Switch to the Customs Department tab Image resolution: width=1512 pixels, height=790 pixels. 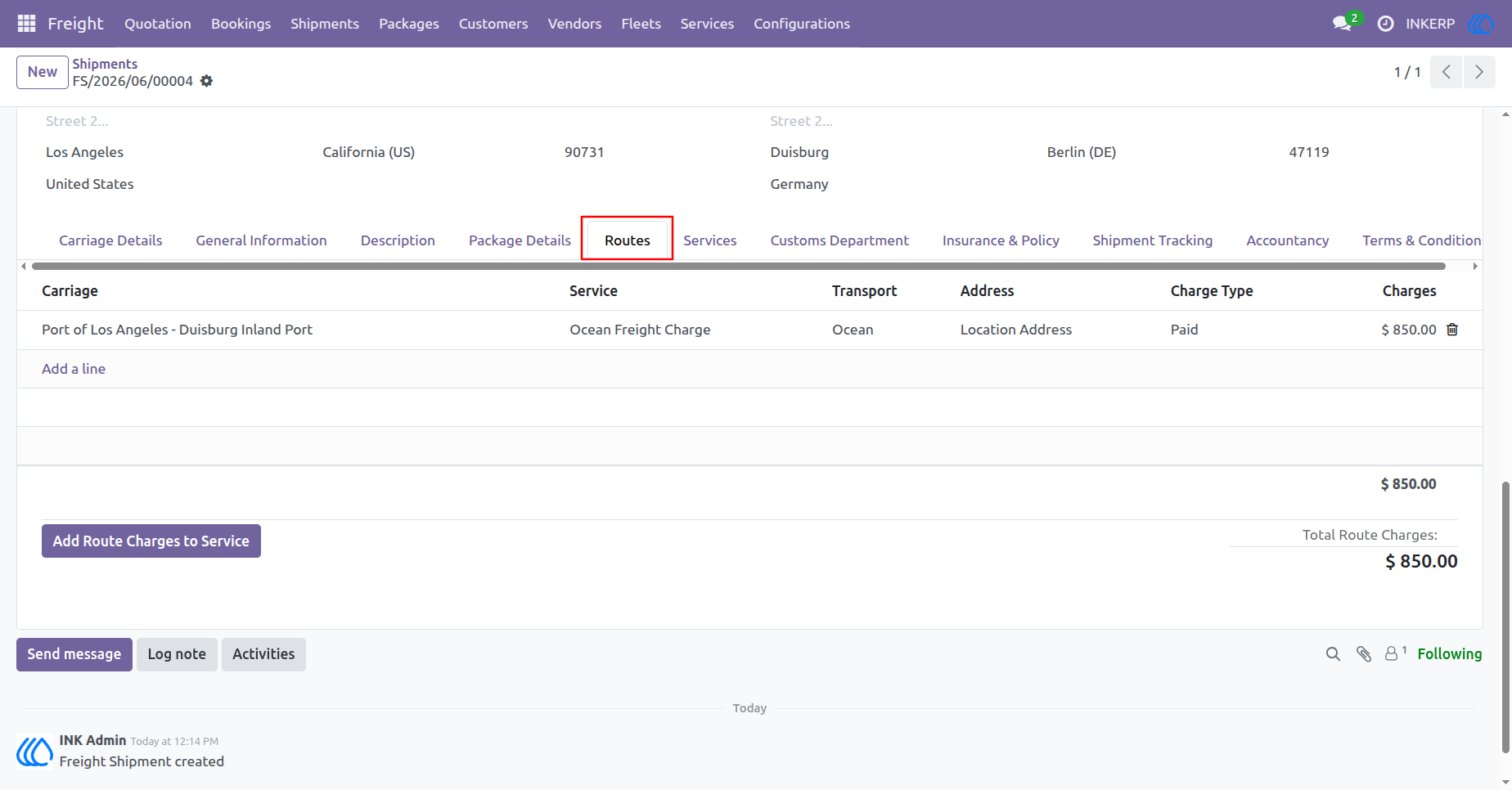click(x=839, y=240)
